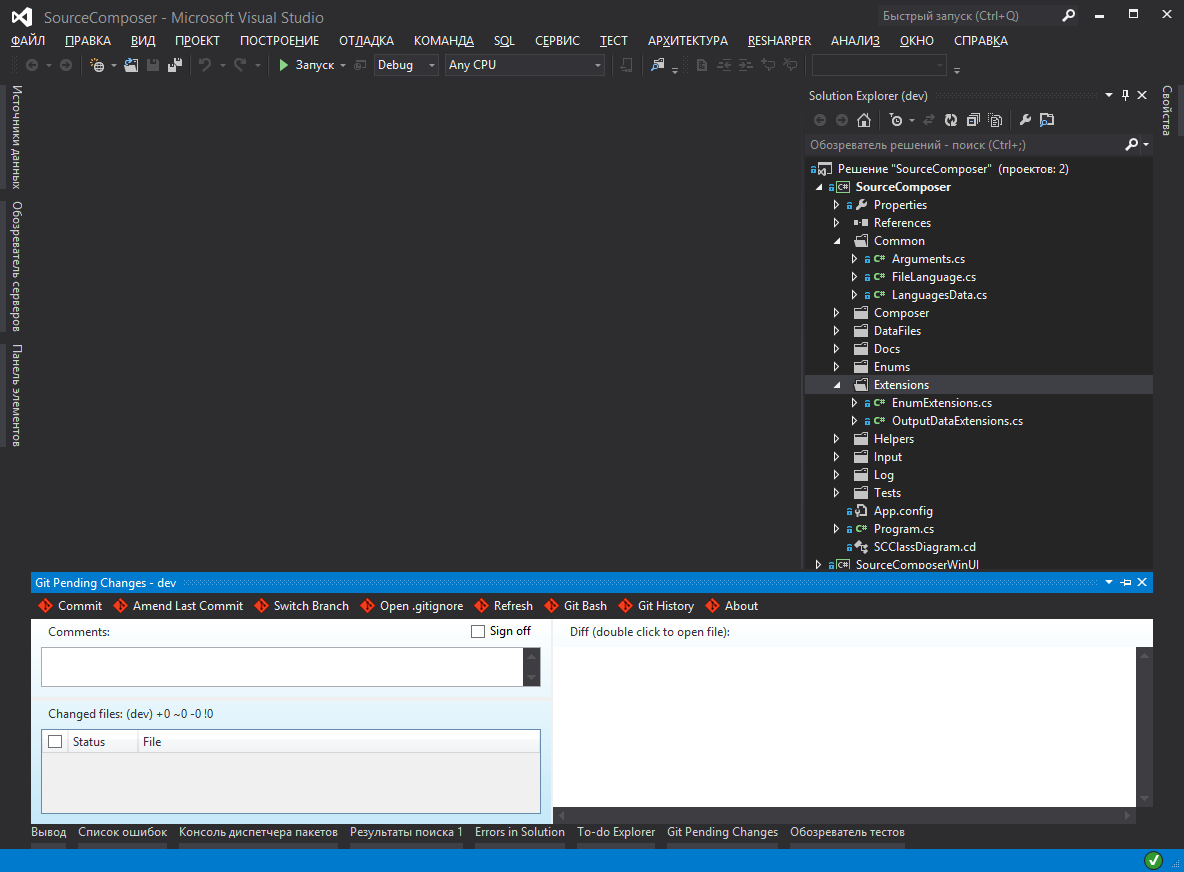Click the Home icon in Solution Explorer
1184x872 pixels.
(x=864, y=120)
